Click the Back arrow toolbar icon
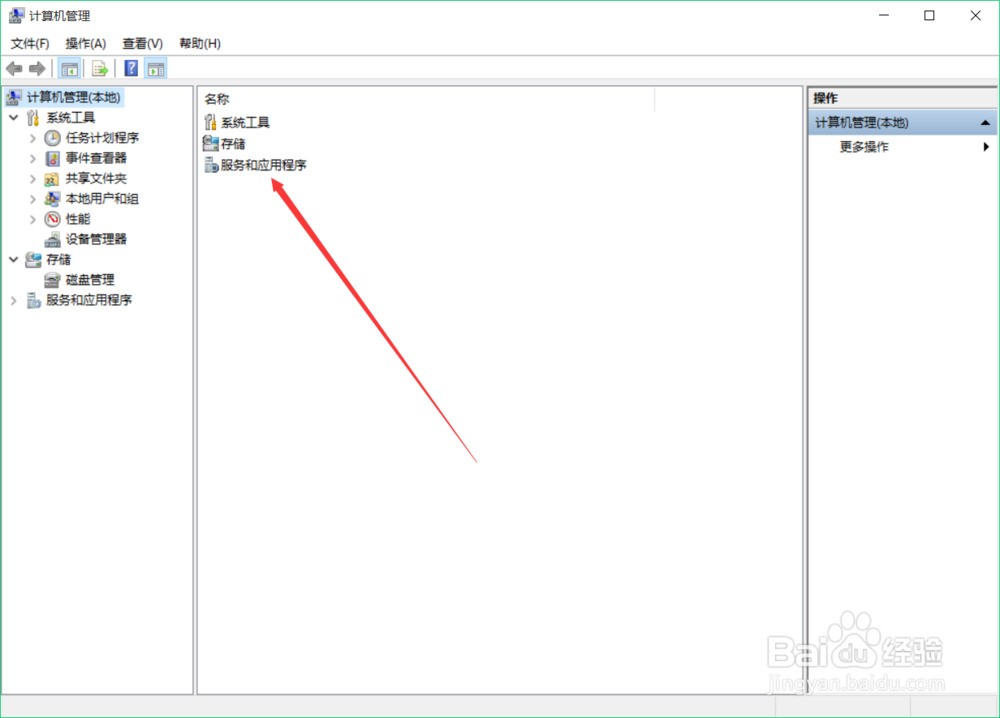The height and width of the screenshot is (718, 1000). 14,68
